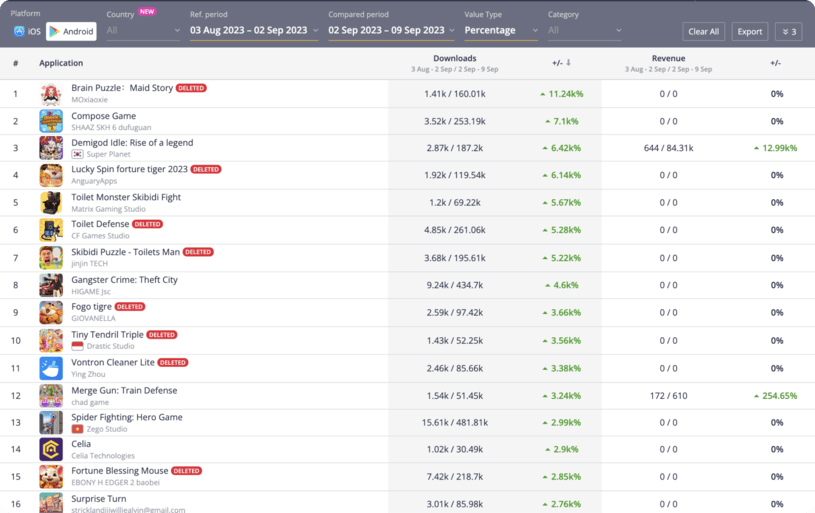Click publisher MOxiaoxie
Viewport: 815px width, 513px height.
click(89, 100)
